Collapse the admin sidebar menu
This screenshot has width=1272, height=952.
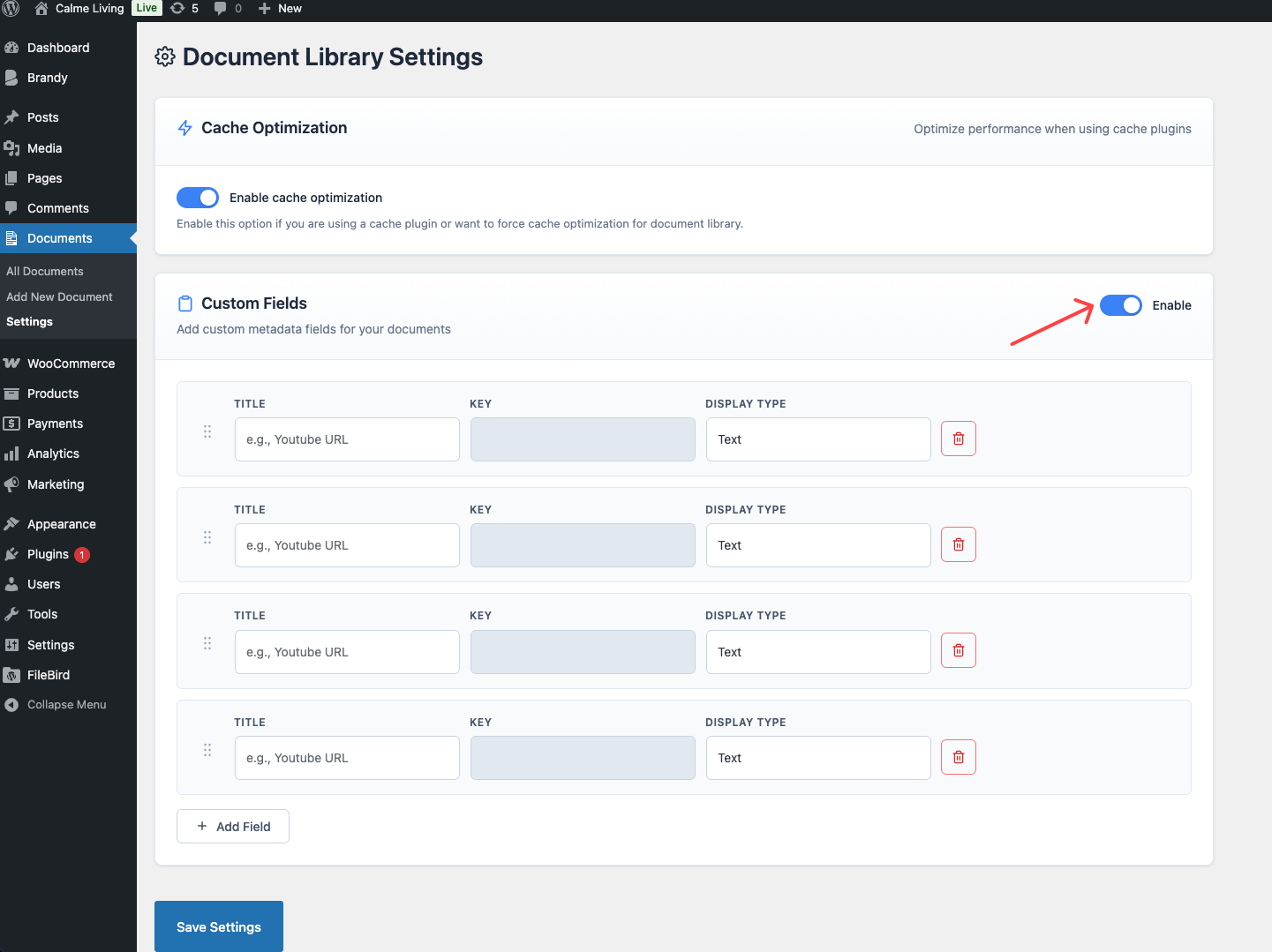coord(66,705)
